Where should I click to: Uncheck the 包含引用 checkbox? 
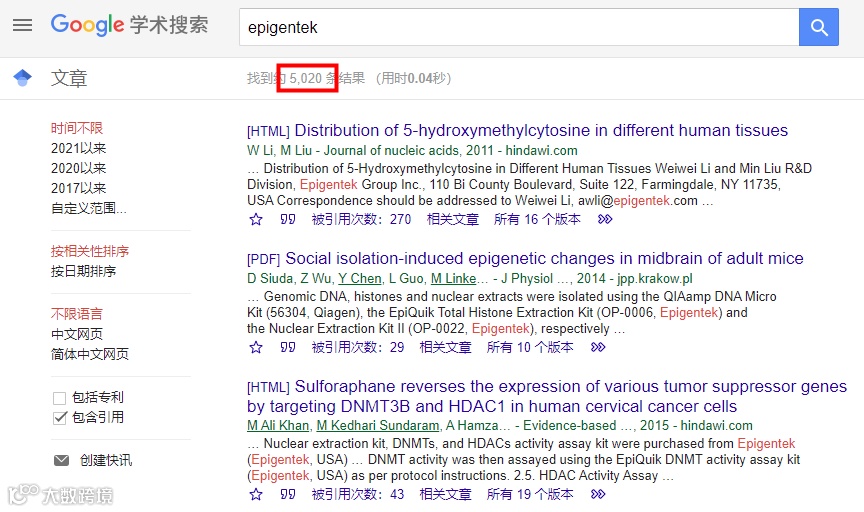(x=60, y=418)
